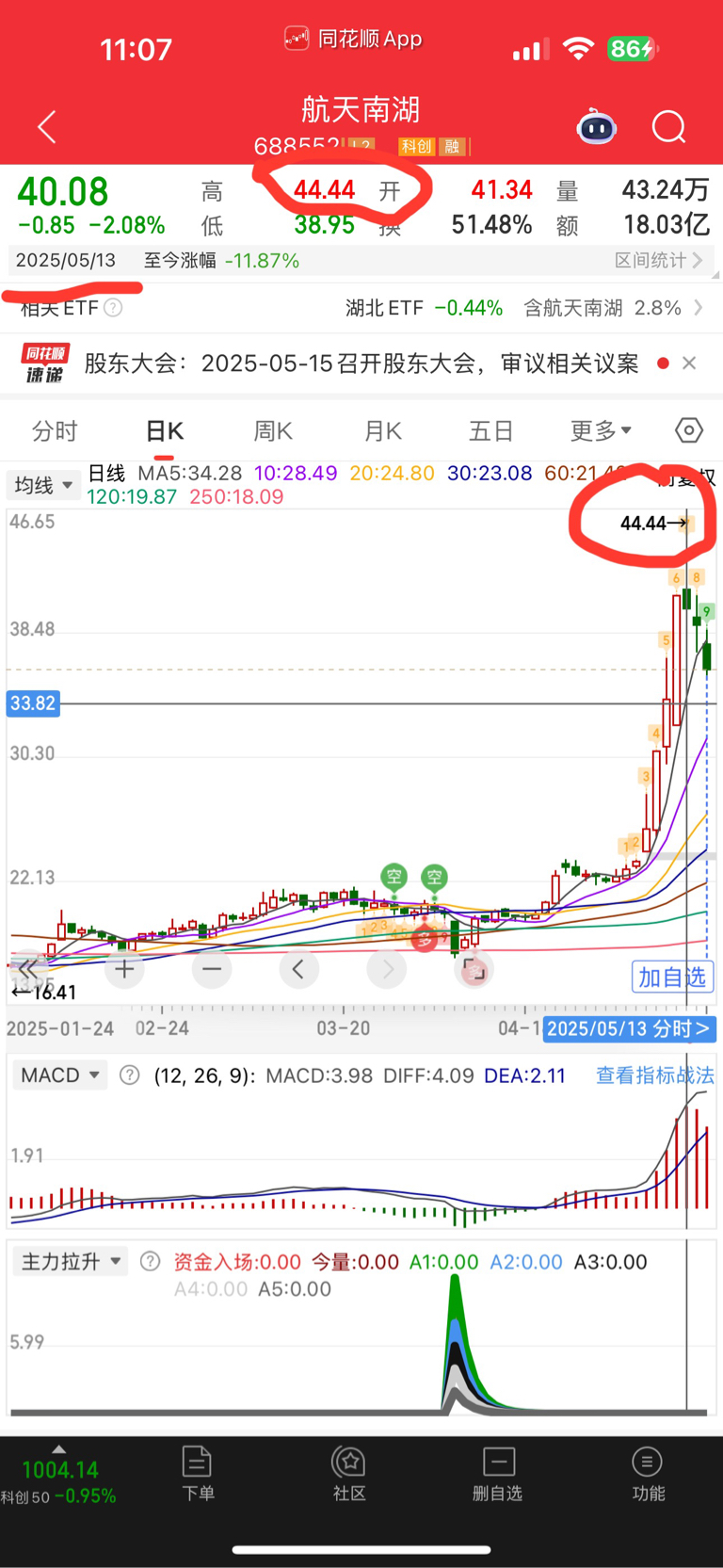Tap 科创50 index 1004.14 ticker
This screenshot has height=1568, width=723.
click(x=58, y=1482)
